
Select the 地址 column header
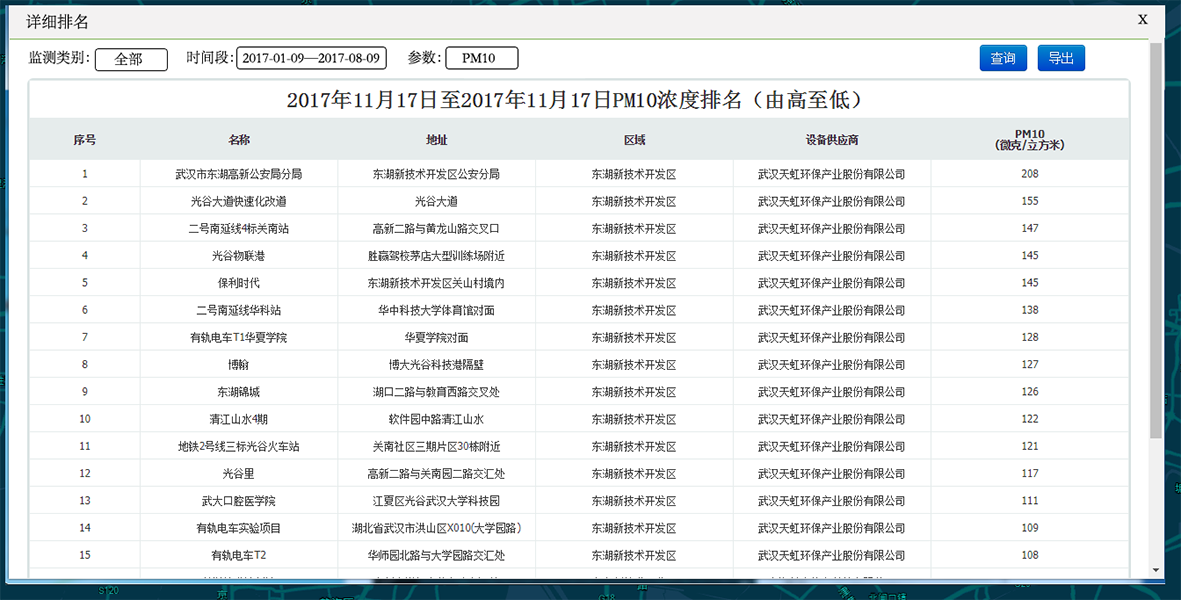(x=436, y=140)
